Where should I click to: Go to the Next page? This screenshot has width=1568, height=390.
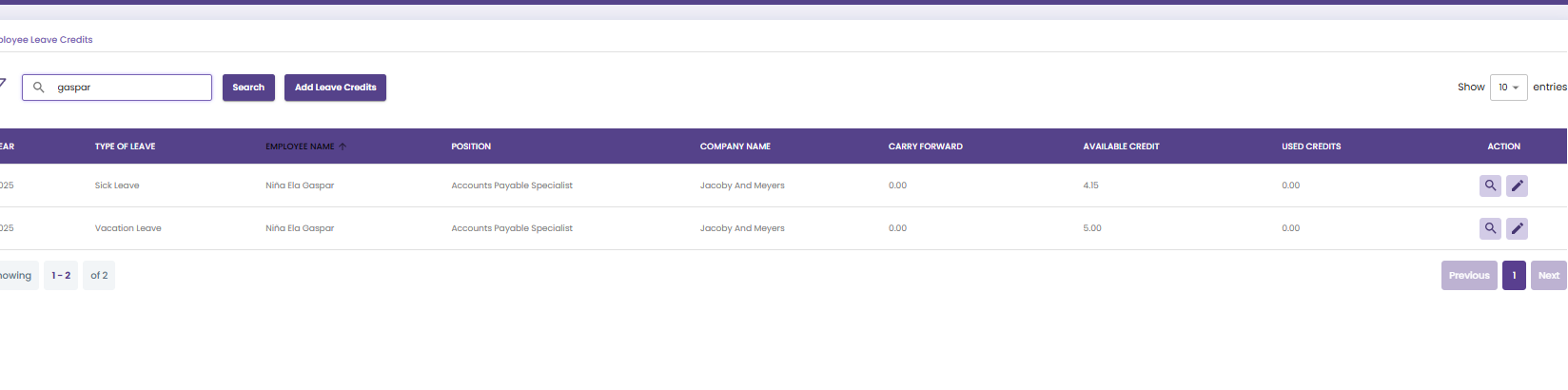1548,276
